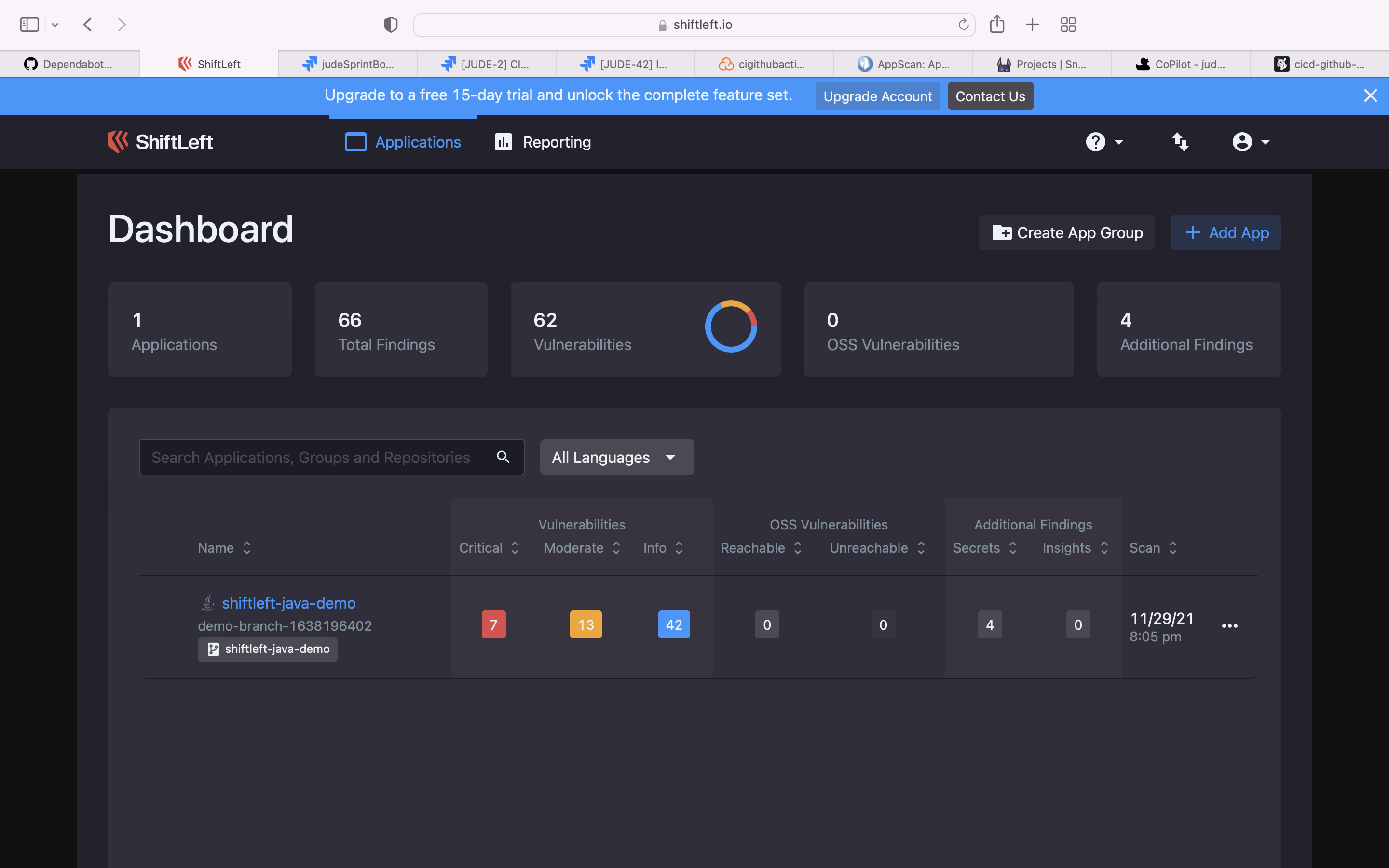Click the up-down arrows integrations icon
The width and height of the screenshot is (1389, 868).
coord(1180,142)
